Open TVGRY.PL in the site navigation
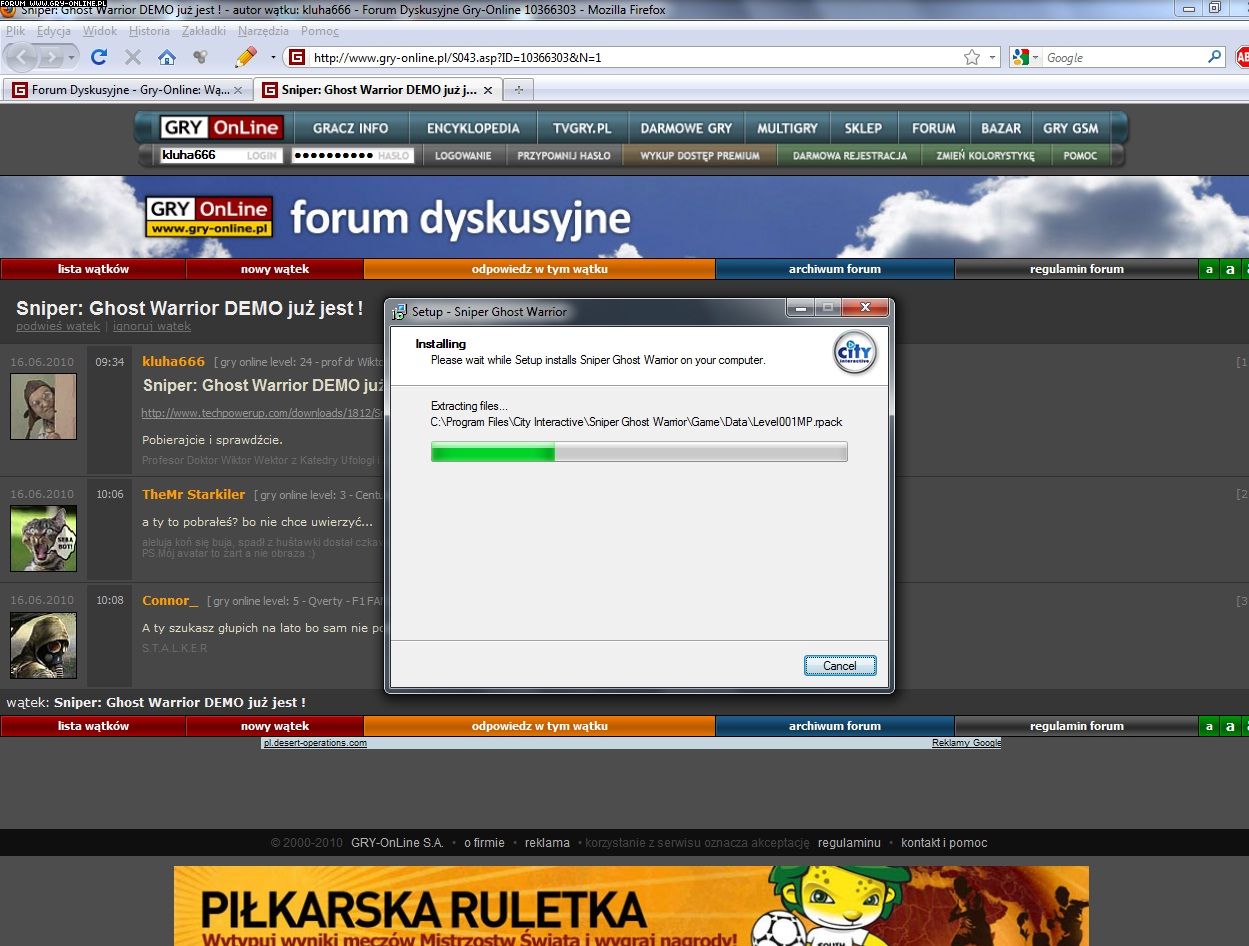Screen dimensions: 1249x946 point(581,128)
